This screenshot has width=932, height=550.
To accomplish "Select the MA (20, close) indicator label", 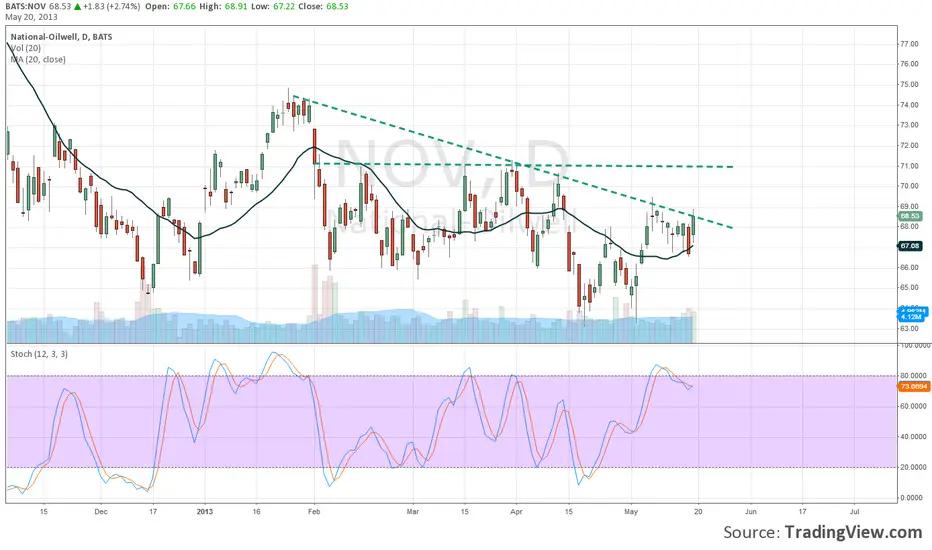I will 38,59.
